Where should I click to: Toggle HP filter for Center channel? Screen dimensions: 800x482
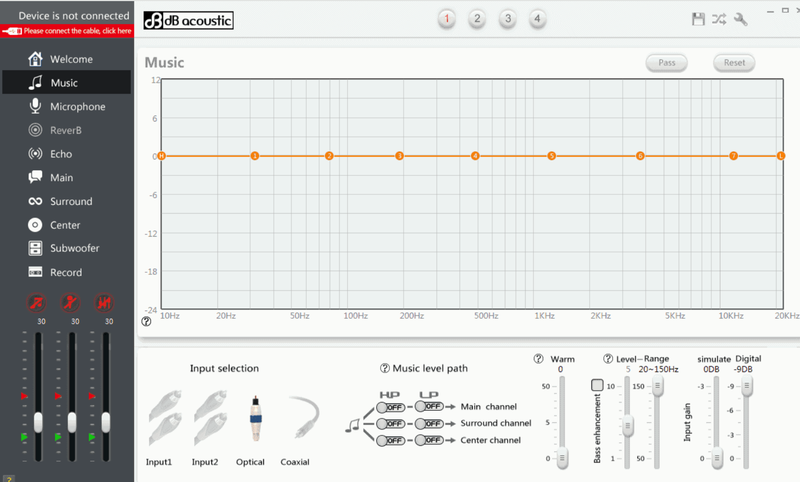[x=390, y=441]
